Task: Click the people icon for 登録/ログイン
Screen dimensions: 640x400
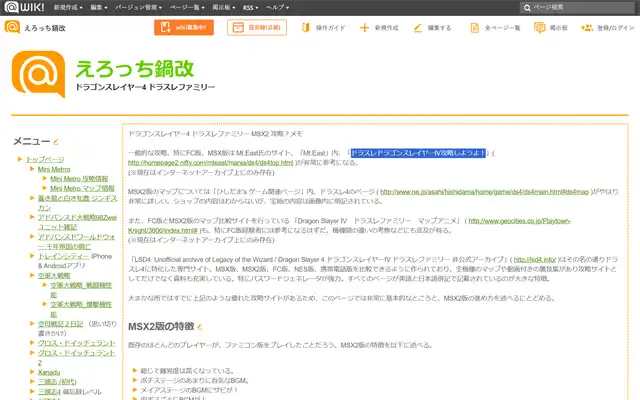Action: (x=587, y=28)
